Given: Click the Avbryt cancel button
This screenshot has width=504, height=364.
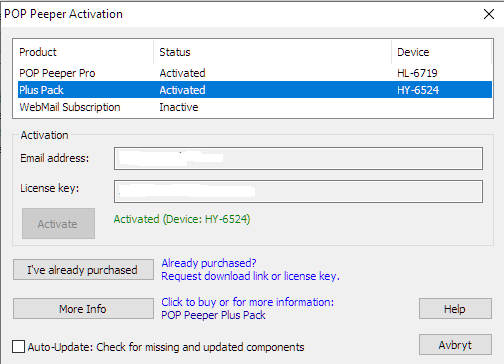Looking at the screenshot, I should click(455, 345).
